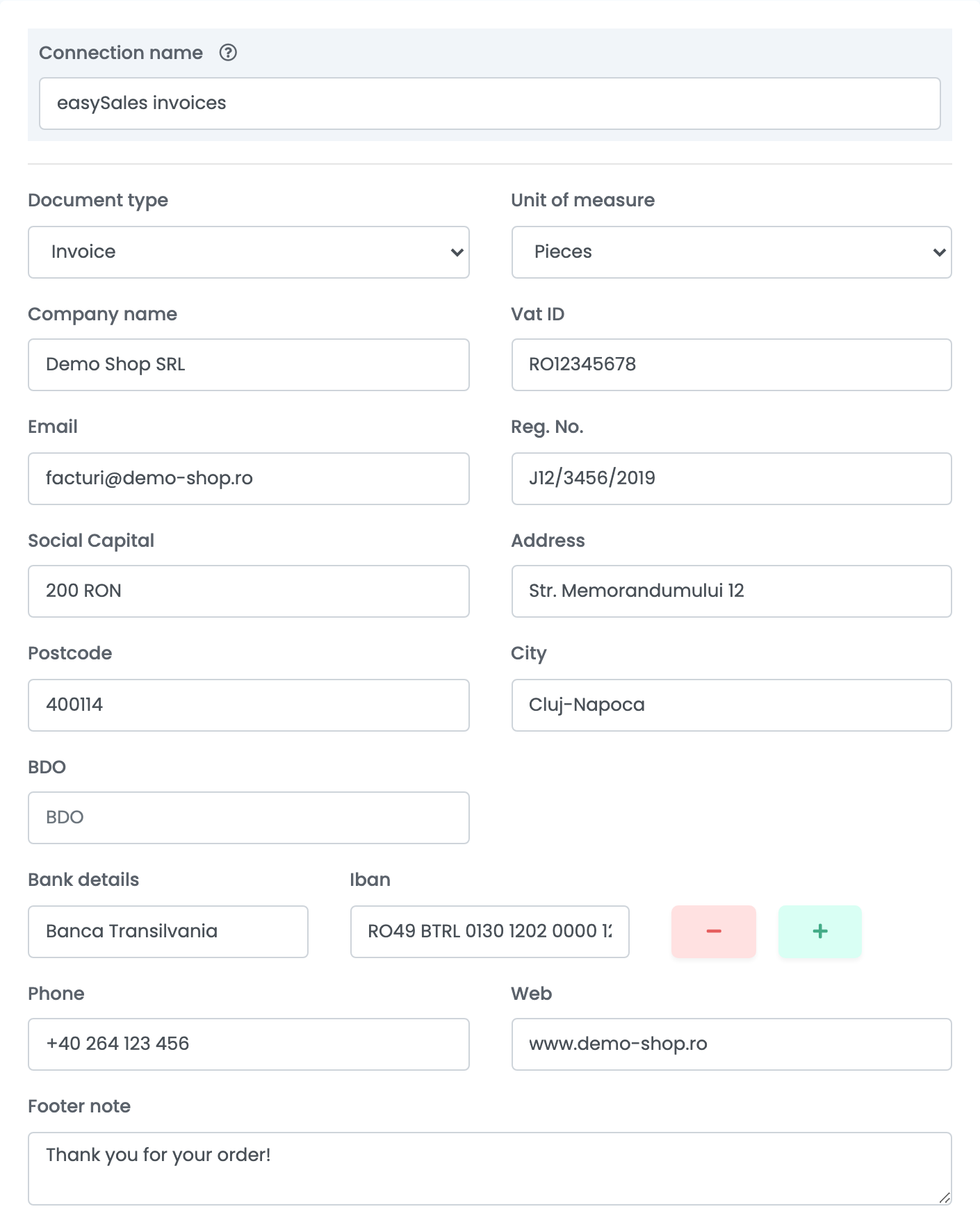Screen dimensions: 980x1209
Task: Edit the Email field facturi@demo-shop.ro
Action: (249, 479)
